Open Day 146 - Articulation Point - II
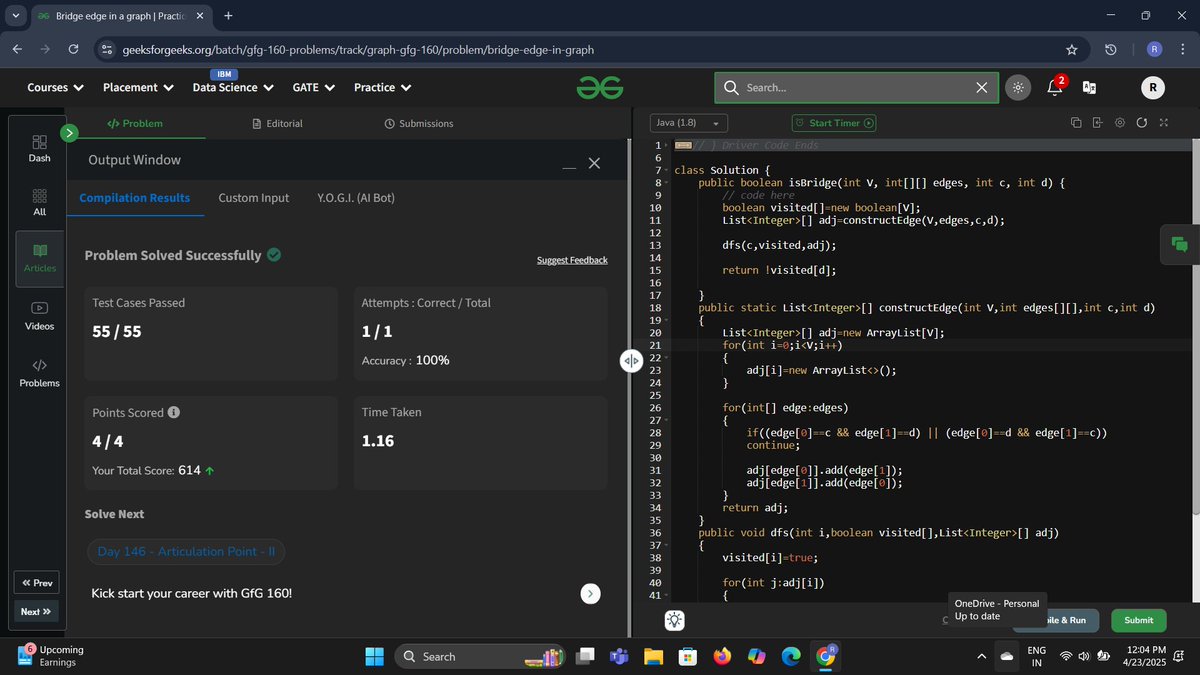 [x=187, y=552]
